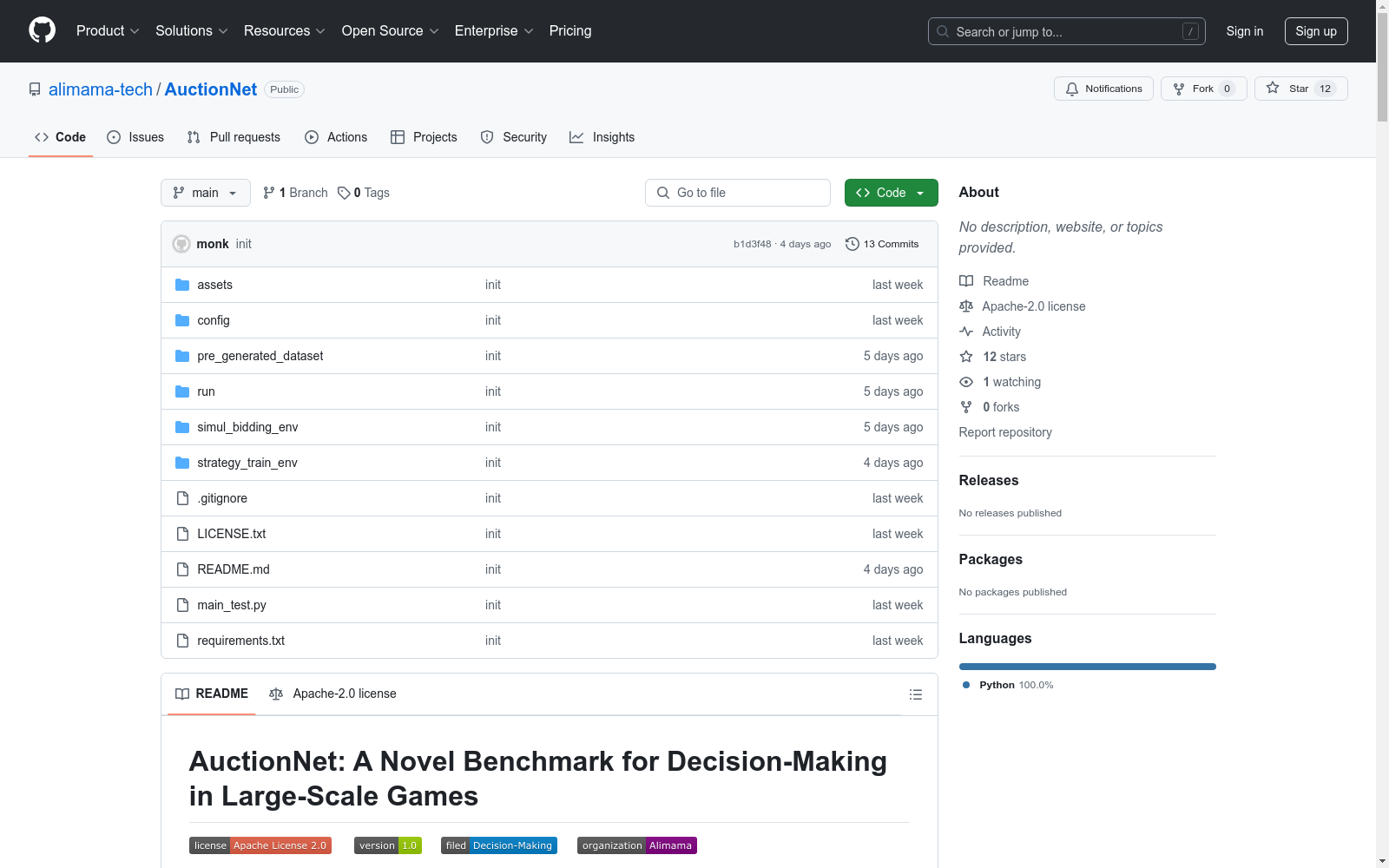Open the Insights tab
Screen dimensions: 1389x868
tap(602, 137)
